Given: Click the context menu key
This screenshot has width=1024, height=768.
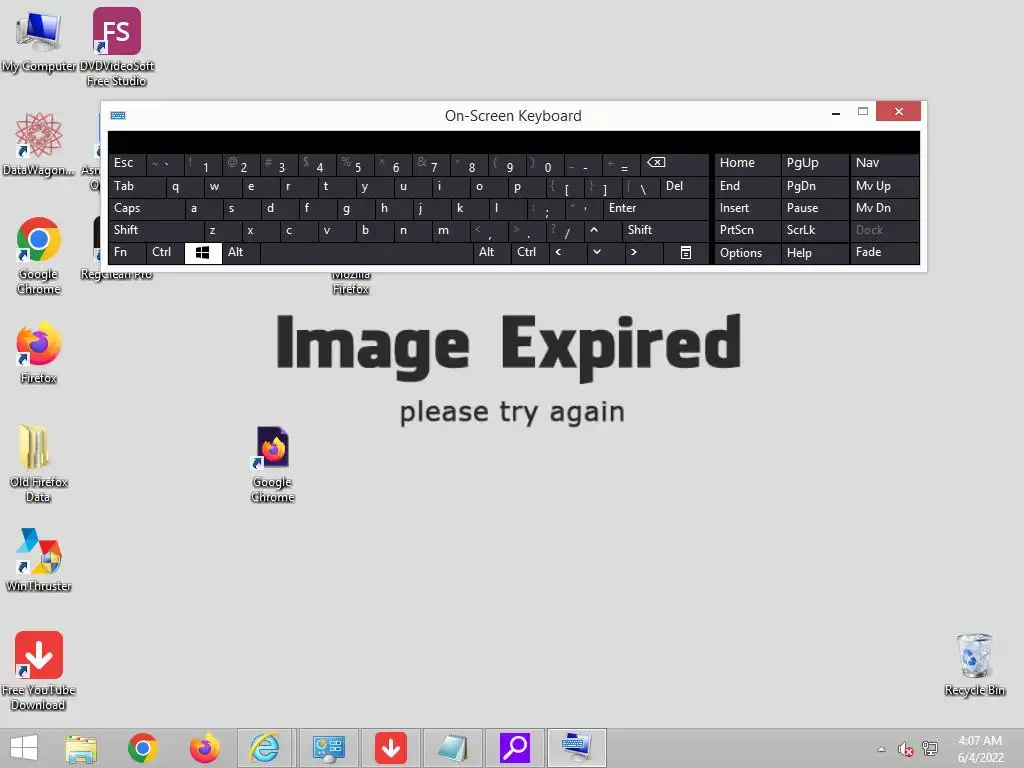Looking at the screenshot, I should 686,253.
